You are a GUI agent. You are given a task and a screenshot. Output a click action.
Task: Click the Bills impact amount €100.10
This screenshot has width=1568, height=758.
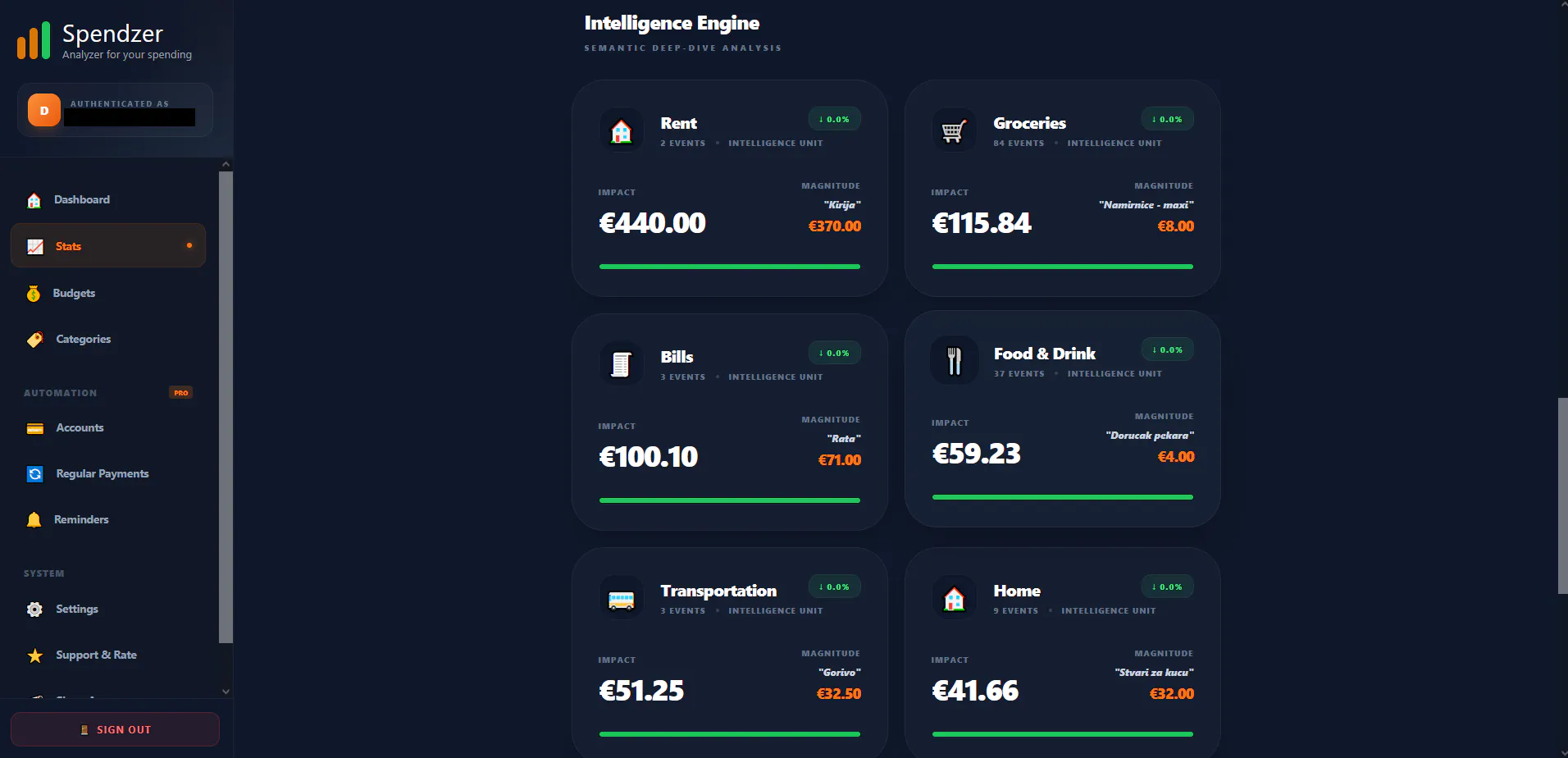649,457
